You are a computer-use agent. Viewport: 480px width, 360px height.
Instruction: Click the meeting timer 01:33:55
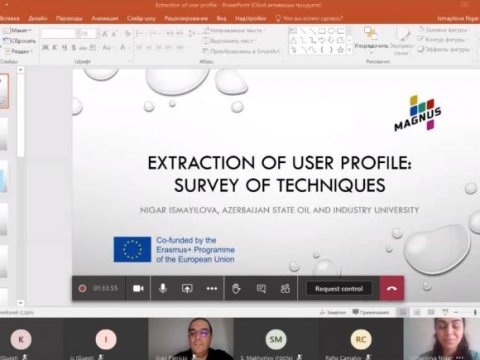(105, 288)
